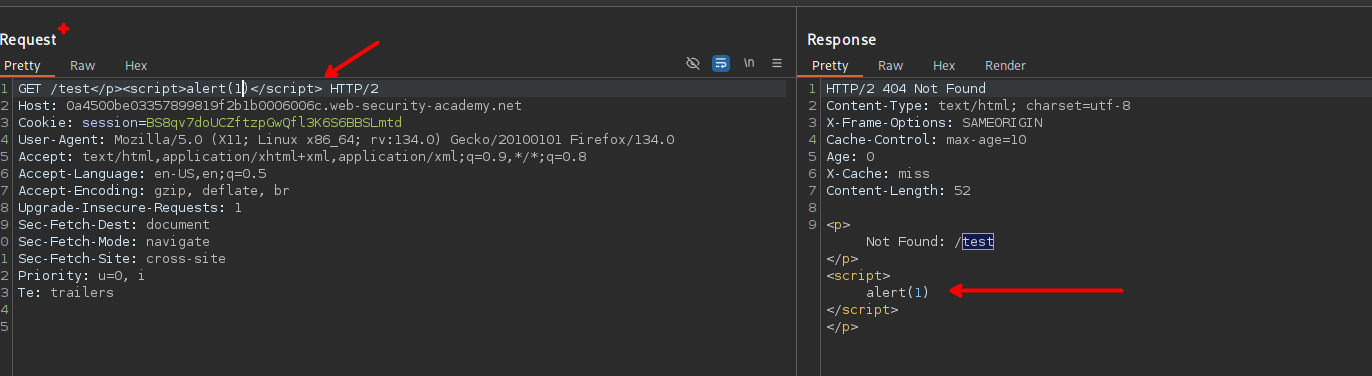Open the Request panel hamburger menu
The width and height of the screenshot is (1372, 376).
click(777, 64)
